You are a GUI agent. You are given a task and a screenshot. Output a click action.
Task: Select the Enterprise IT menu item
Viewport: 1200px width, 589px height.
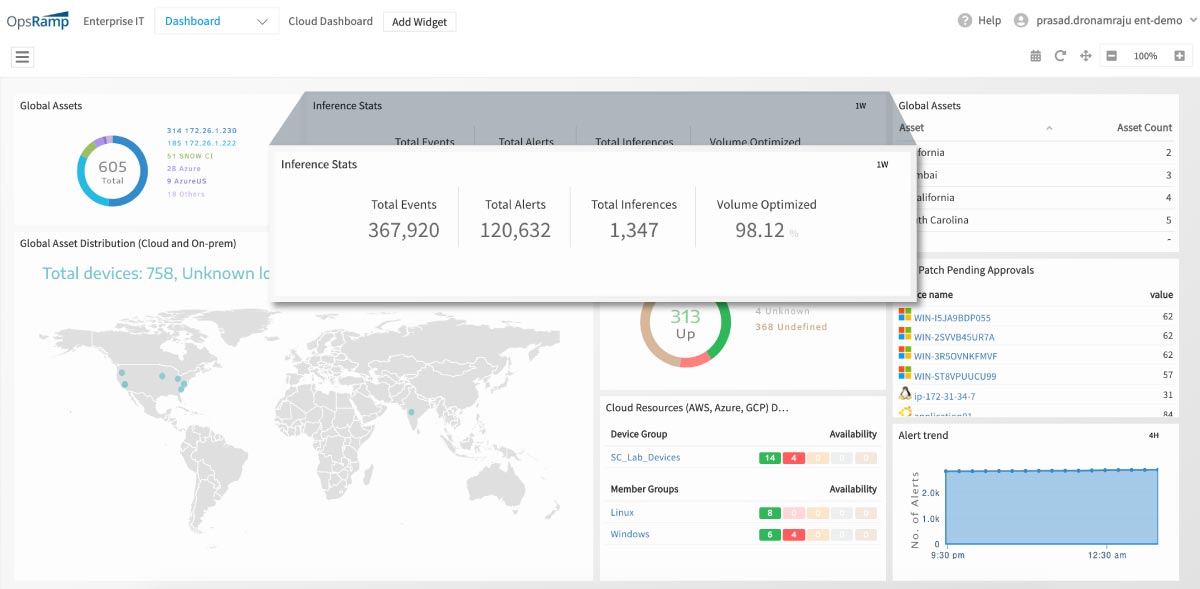pos(113,21)
